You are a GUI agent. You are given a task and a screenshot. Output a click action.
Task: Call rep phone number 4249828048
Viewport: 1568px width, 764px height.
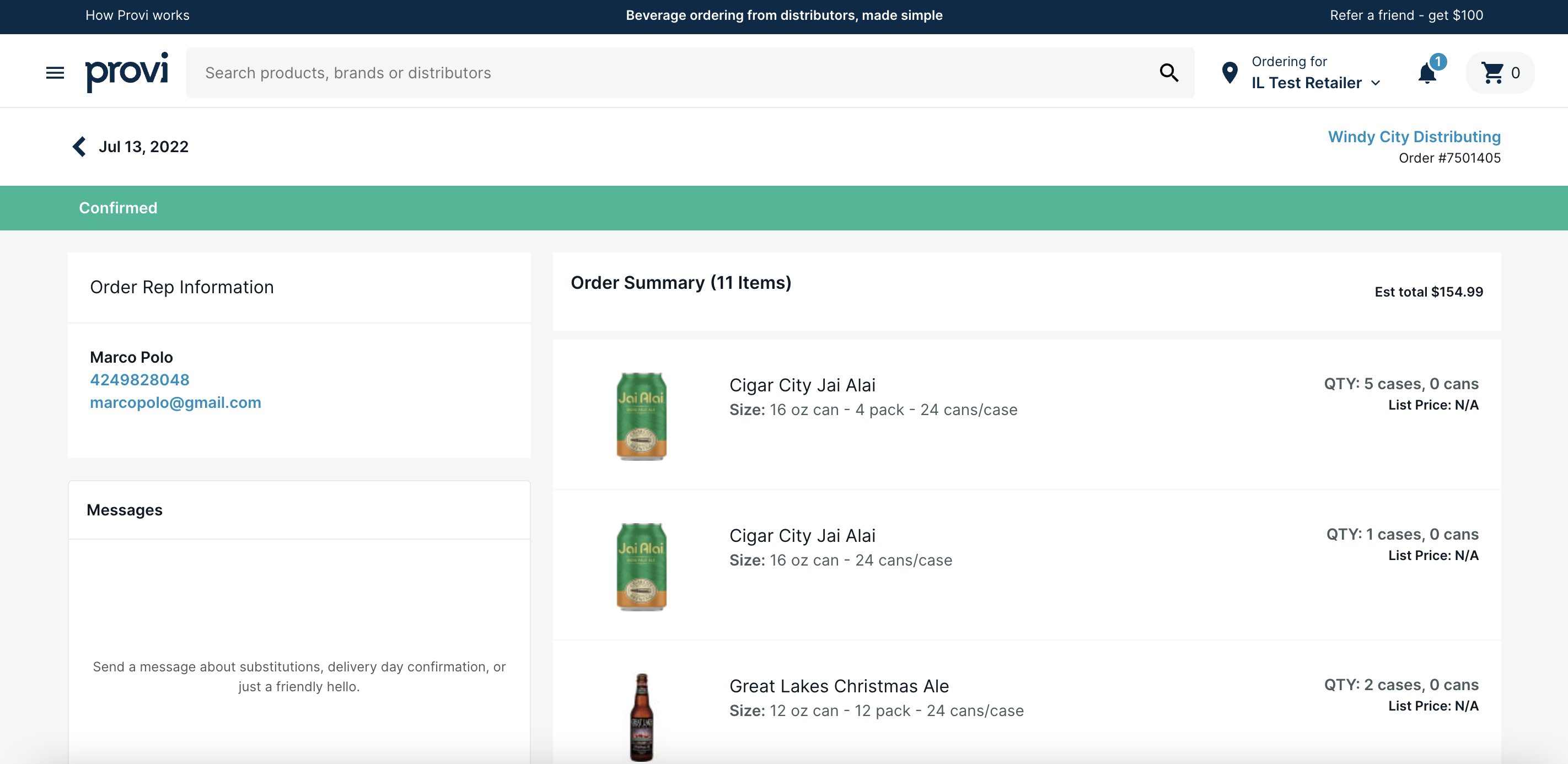click(139, 380)
